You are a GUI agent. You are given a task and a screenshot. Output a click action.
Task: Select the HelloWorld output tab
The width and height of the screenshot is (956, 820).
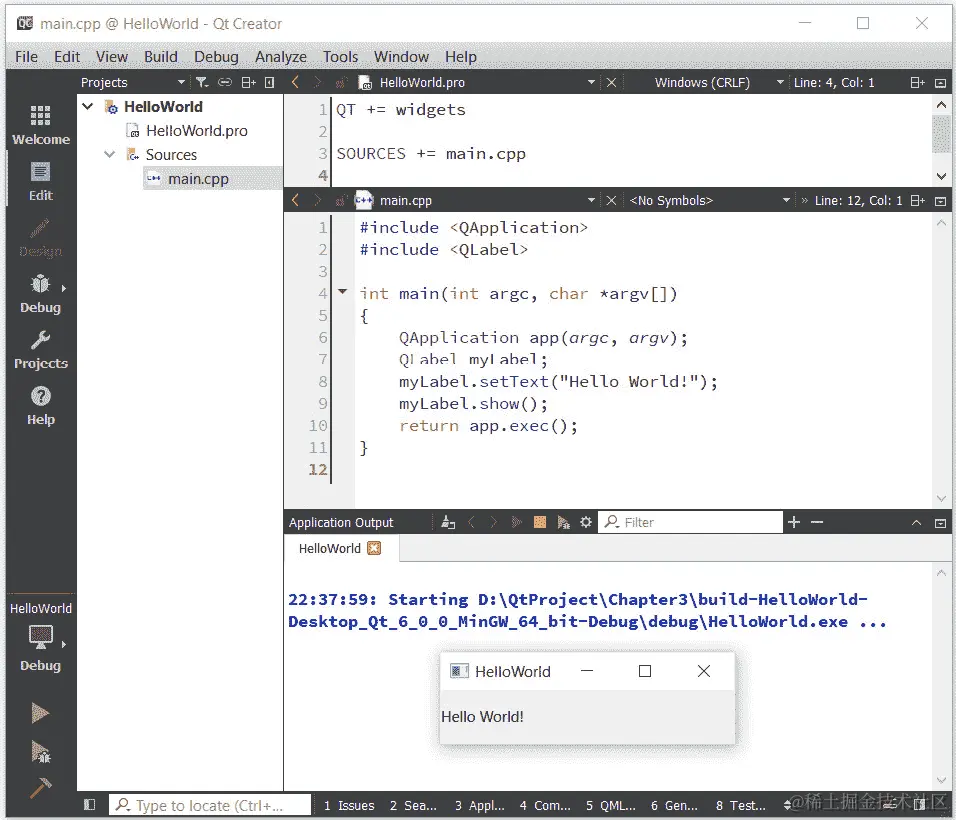[x=329, y=548]
